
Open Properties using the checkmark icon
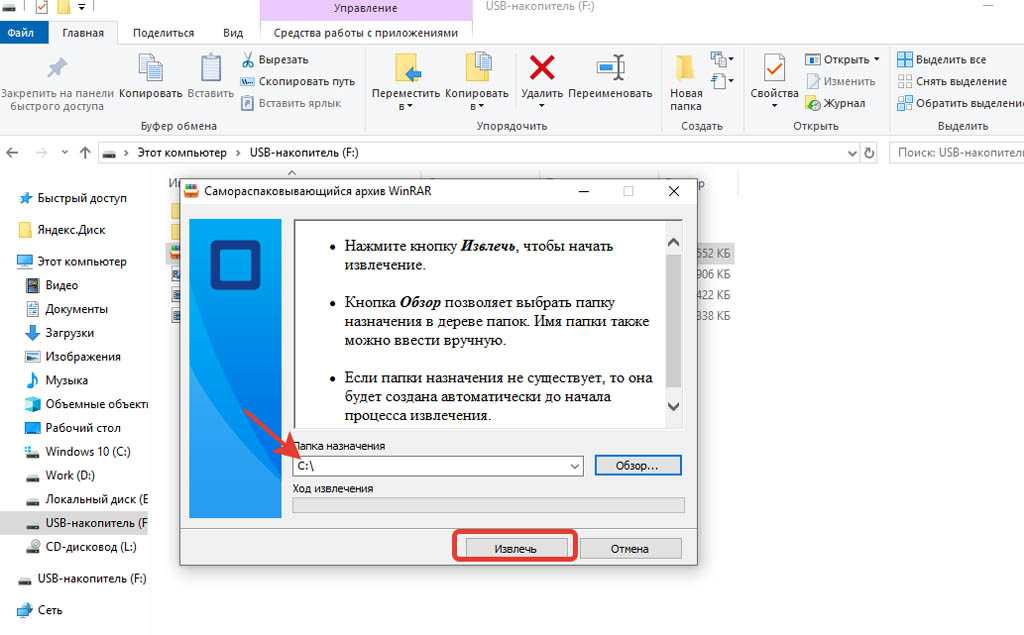[774, 68]
